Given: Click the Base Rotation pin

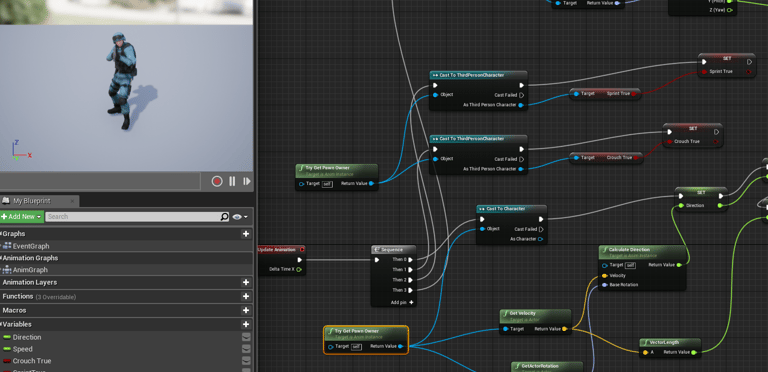Looking at the screenshot, I should pyautogui.click(x=605, y=285).
